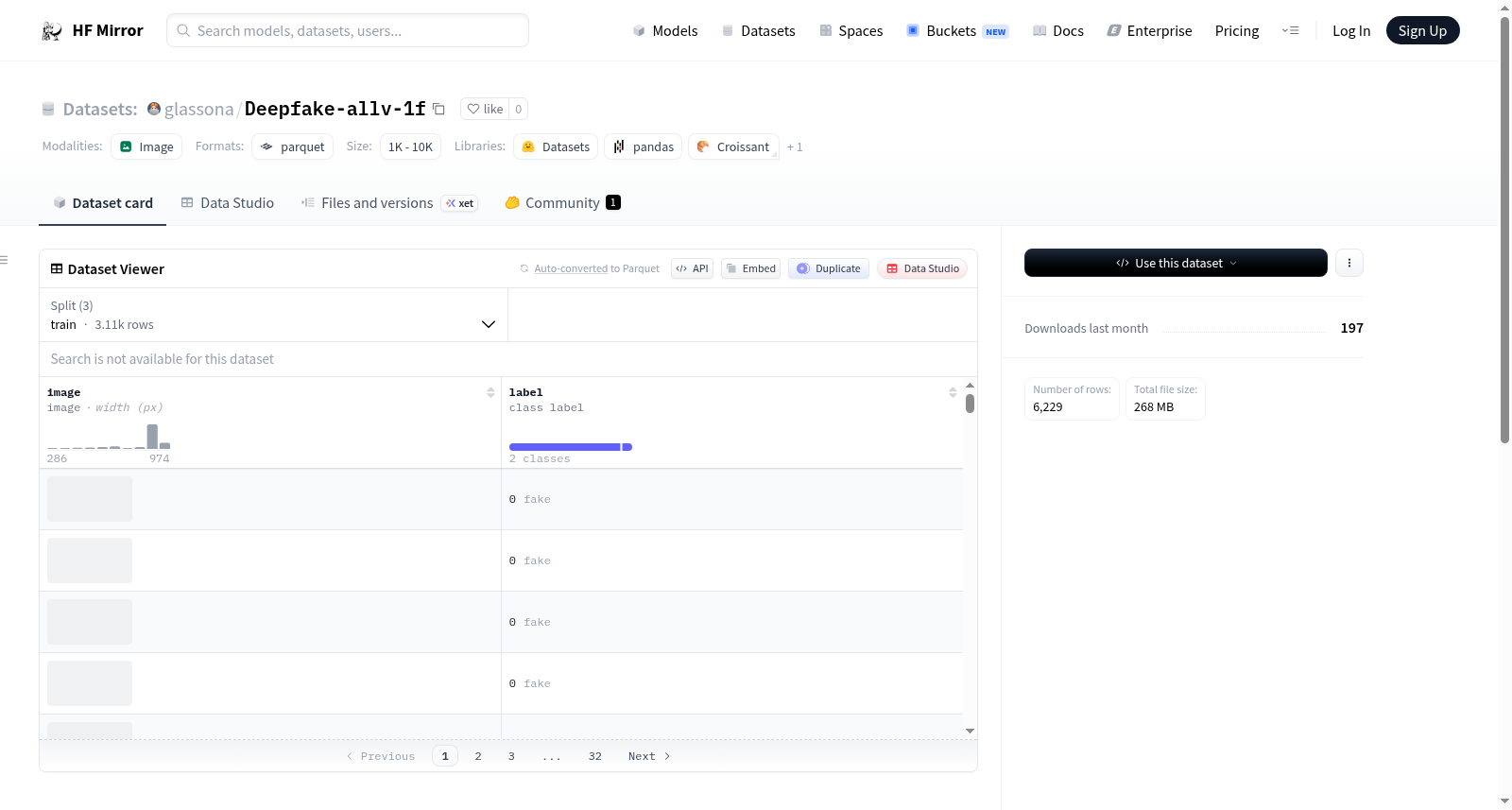Open Models in the top navigation
Viewport: 1512px width, 810px height.
tap(665, 31)
